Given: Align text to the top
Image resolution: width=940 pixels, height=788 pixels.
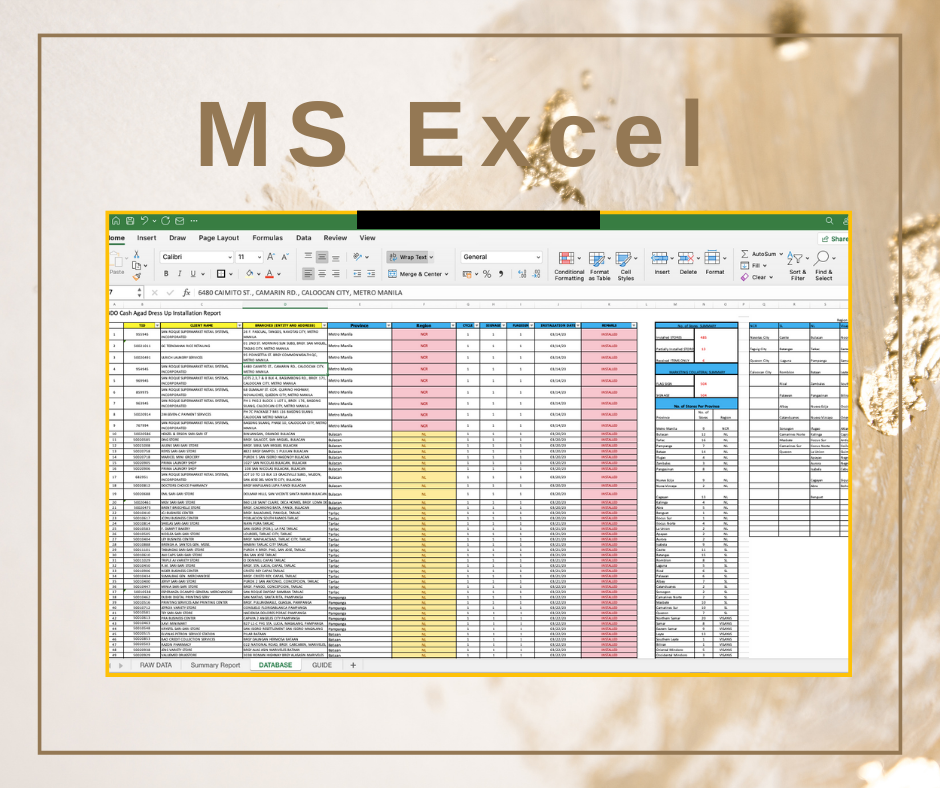Looking at the screenshot, I should click(308, 257).
